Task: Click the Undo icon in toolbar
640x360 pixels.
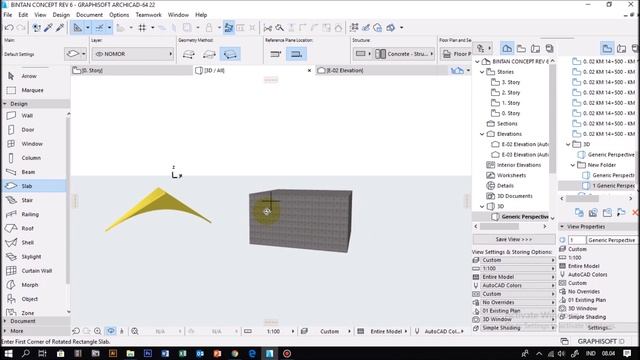Action: click(9, 28)
